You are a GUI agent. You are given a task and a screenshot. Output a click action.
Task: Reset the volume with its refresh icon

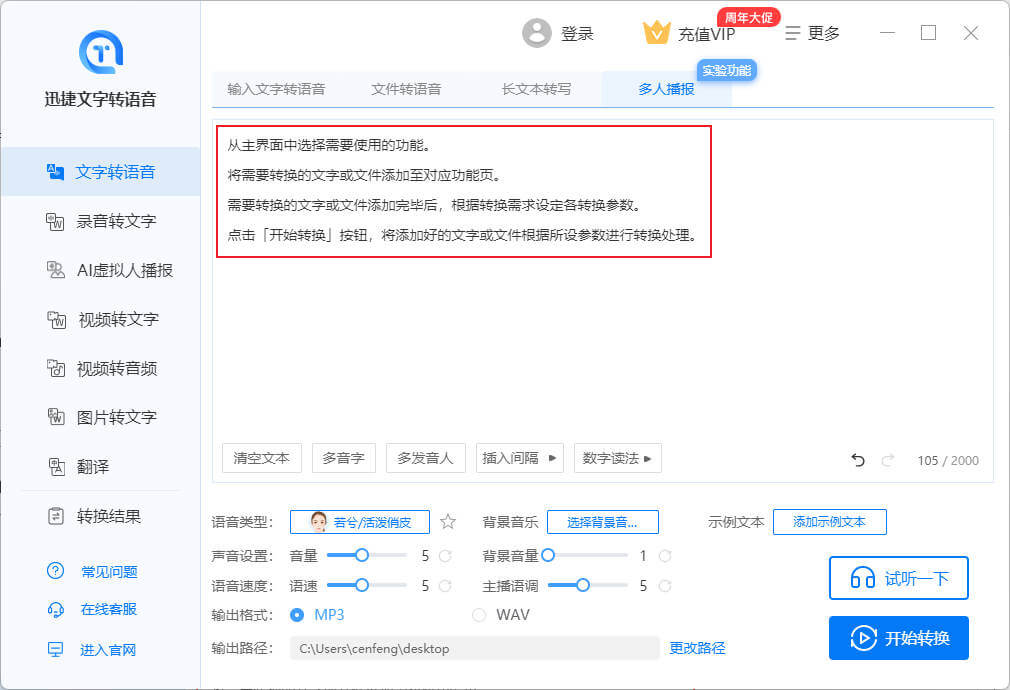pos(446,555)
